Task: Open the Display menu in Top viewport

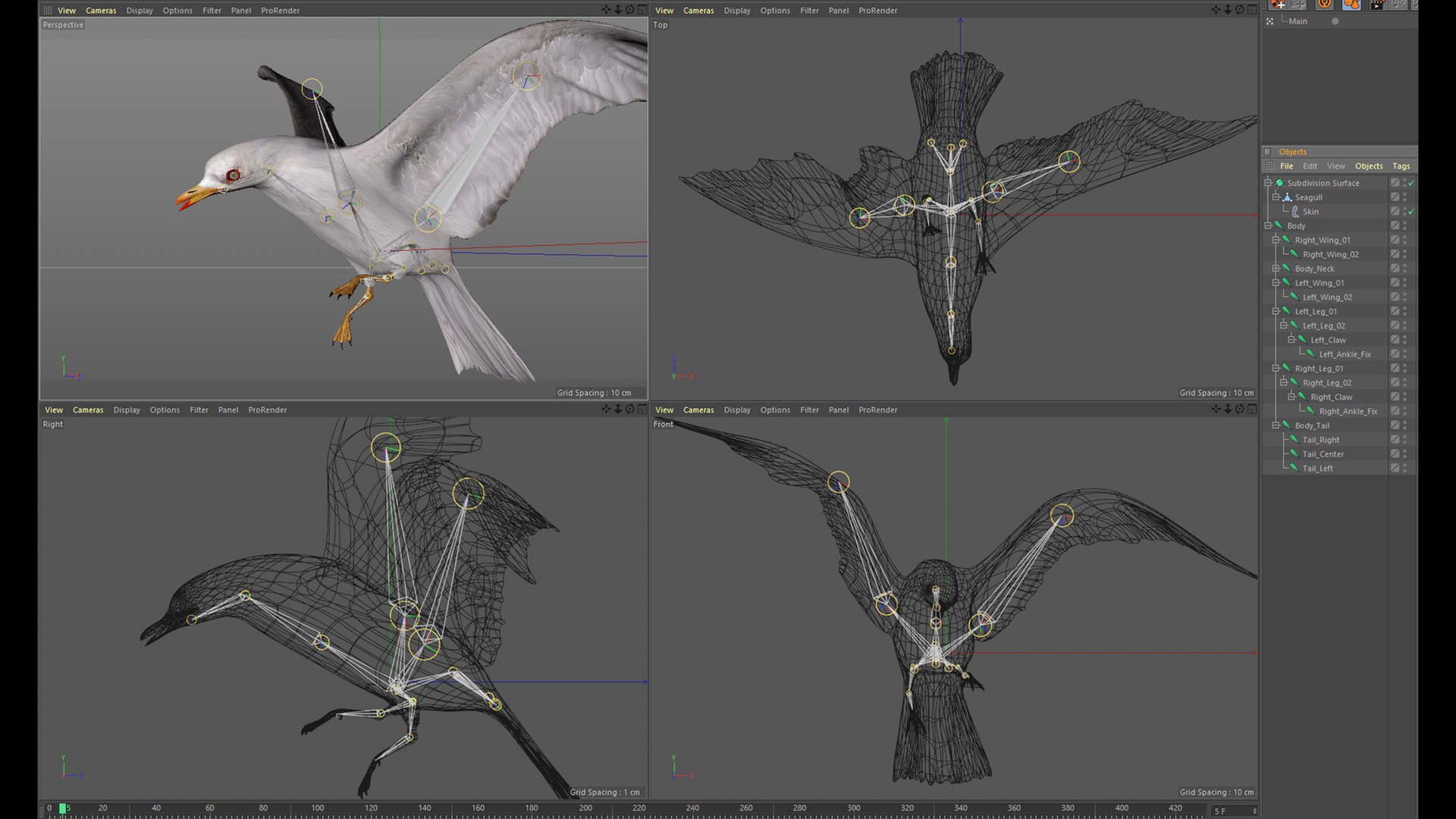Action: 736,11
